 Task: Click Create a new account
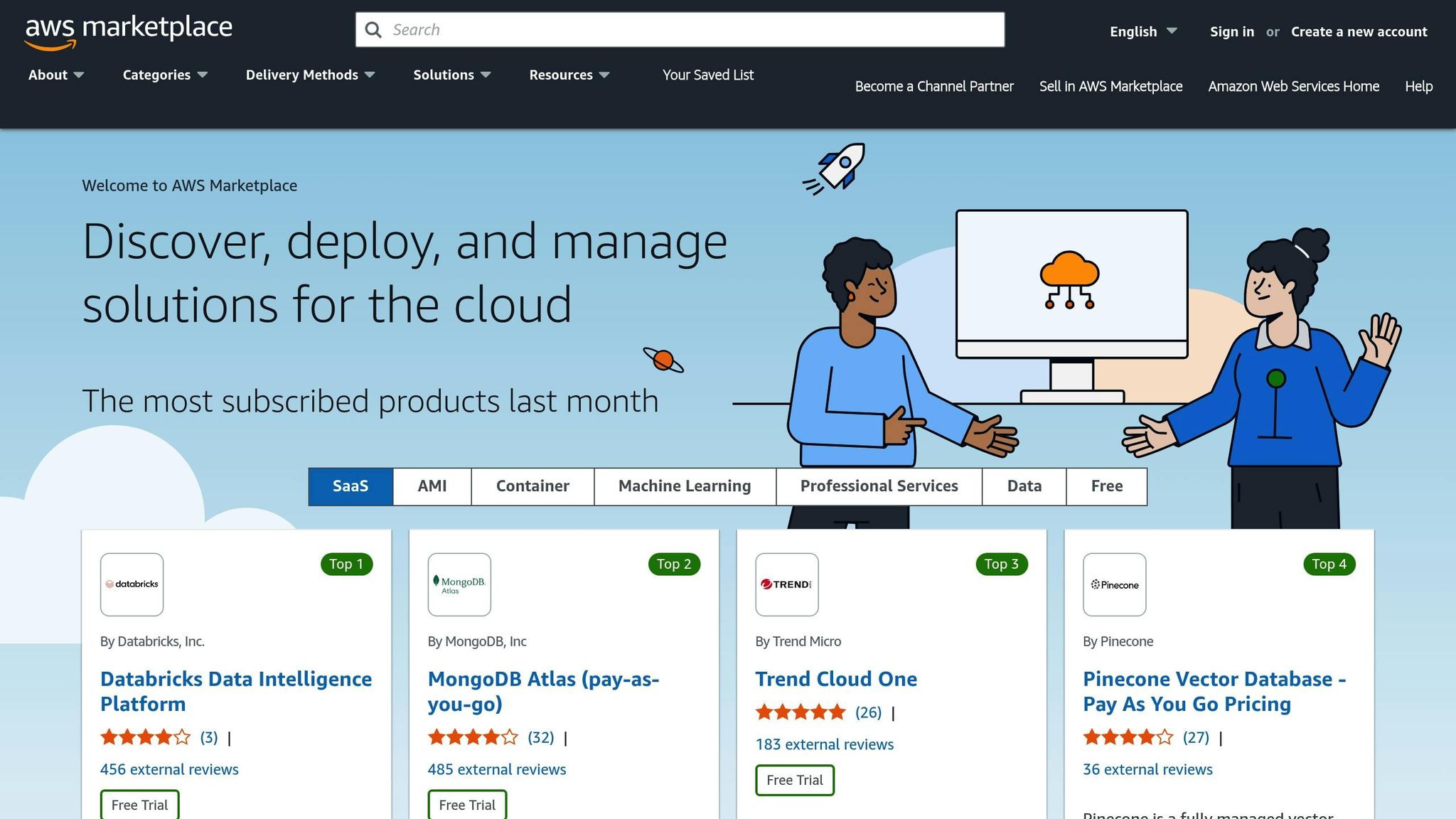[1359, 31]
